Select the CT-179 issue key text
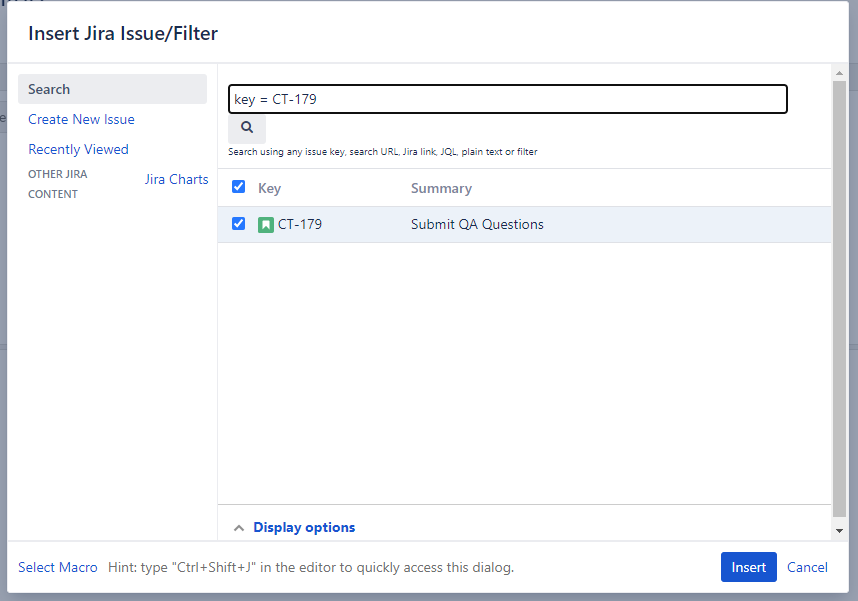The width and height of the screenshot is (858, 601). click(300, 224)
